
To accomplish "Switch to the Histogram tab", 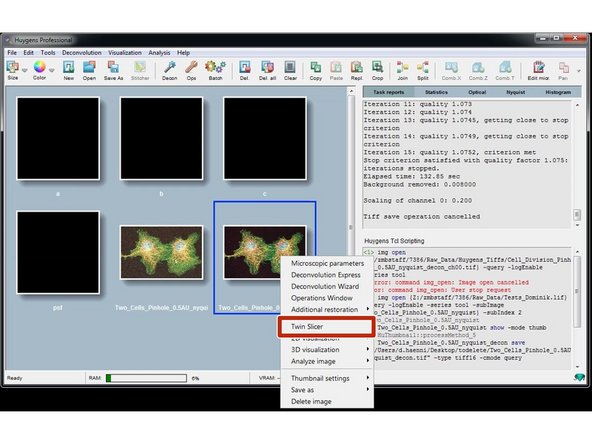I will coord(558,92).
